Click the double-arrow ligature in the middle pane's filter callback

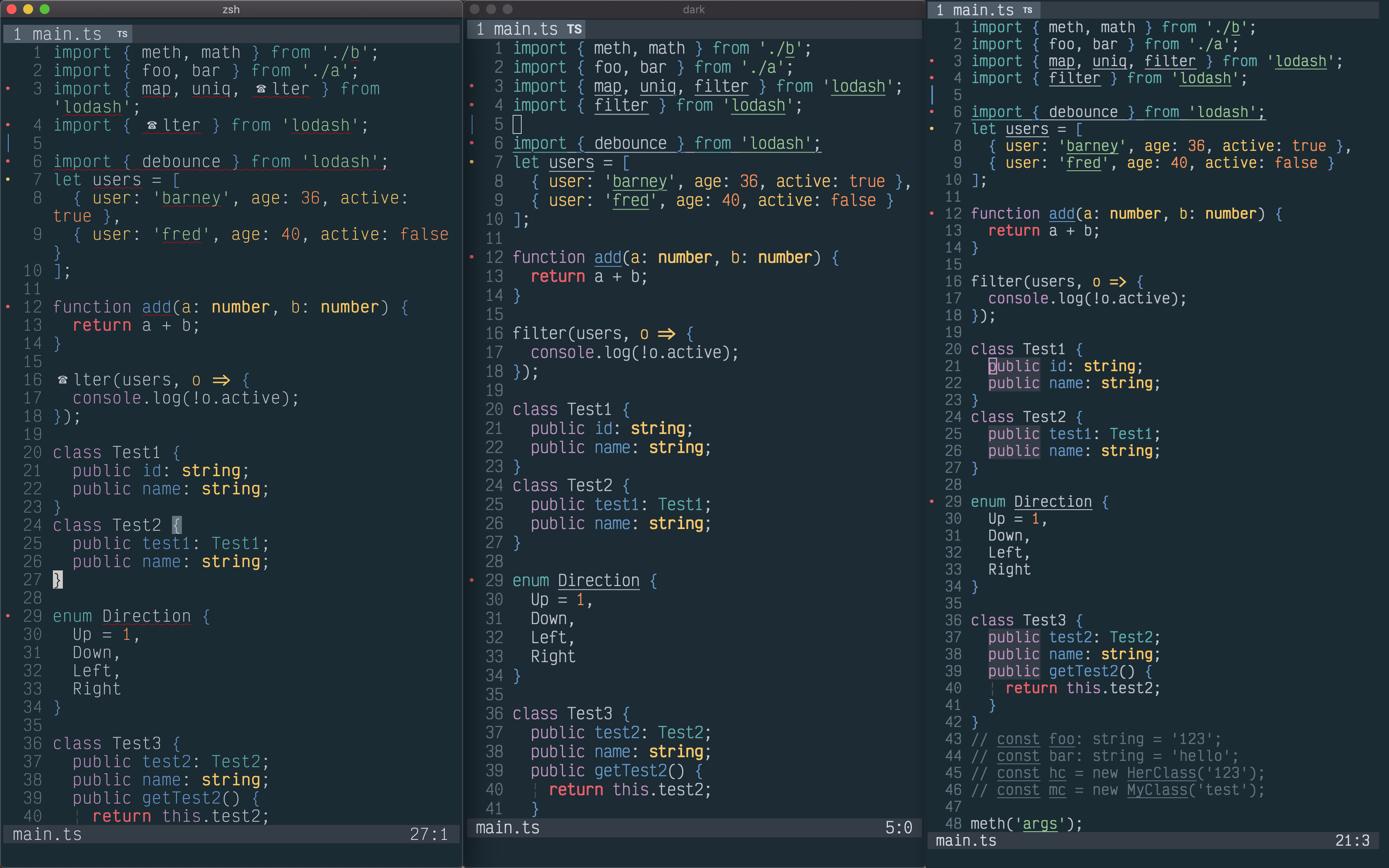pos(666,333)
